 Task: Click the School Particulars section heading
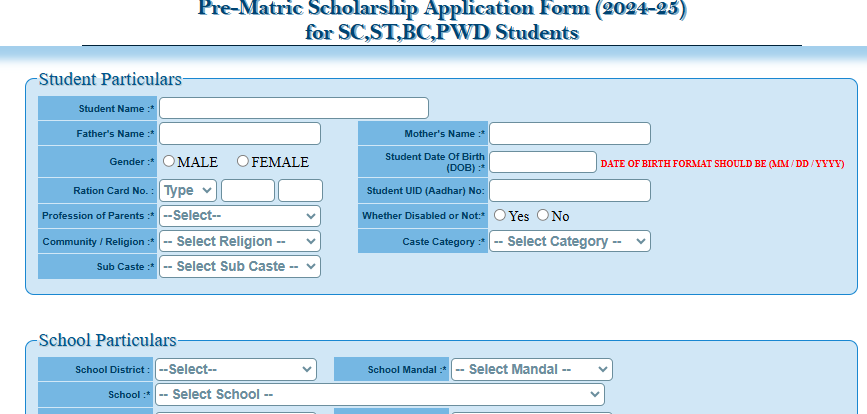[108, 340]
